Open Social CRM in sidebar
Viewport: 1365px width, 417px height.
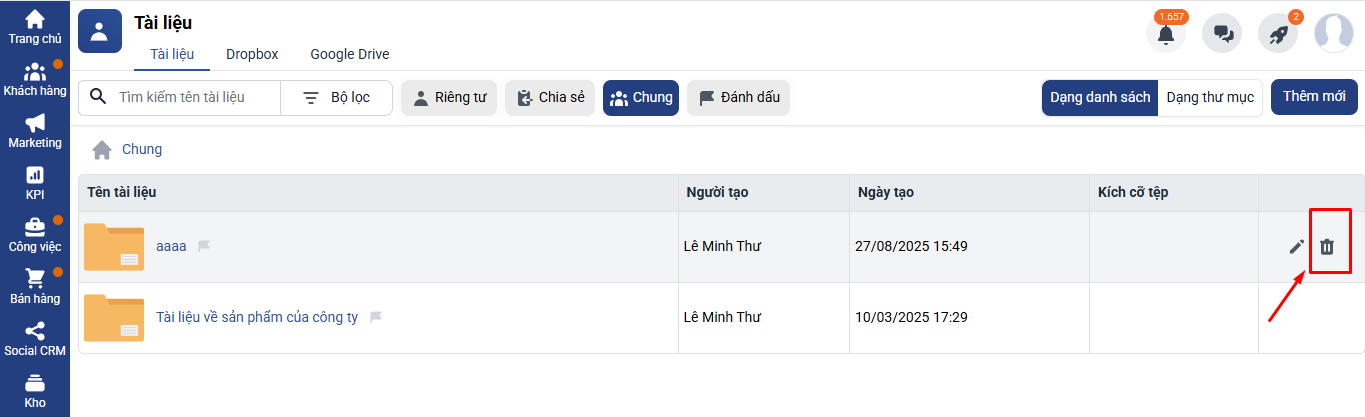pos(35,339)
